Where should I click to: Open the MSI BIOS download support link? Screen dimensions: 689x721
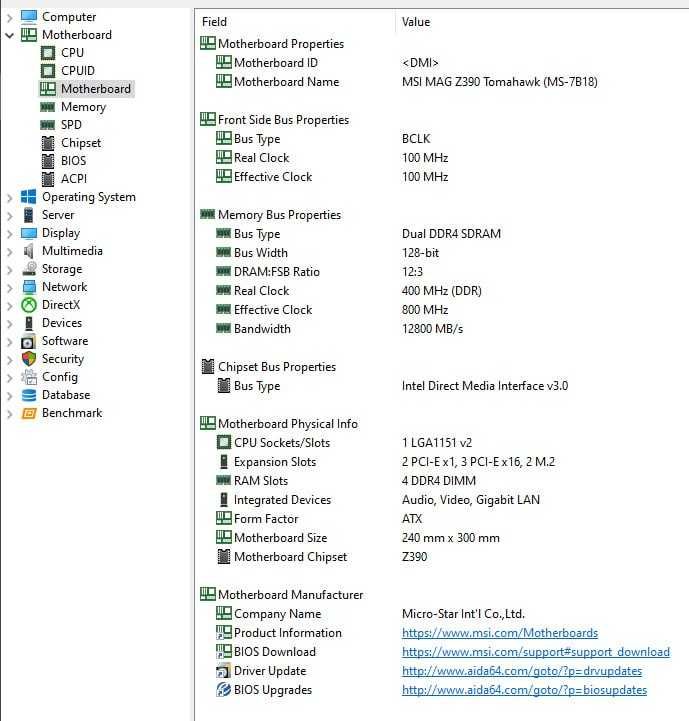click(x=536, y=652)
